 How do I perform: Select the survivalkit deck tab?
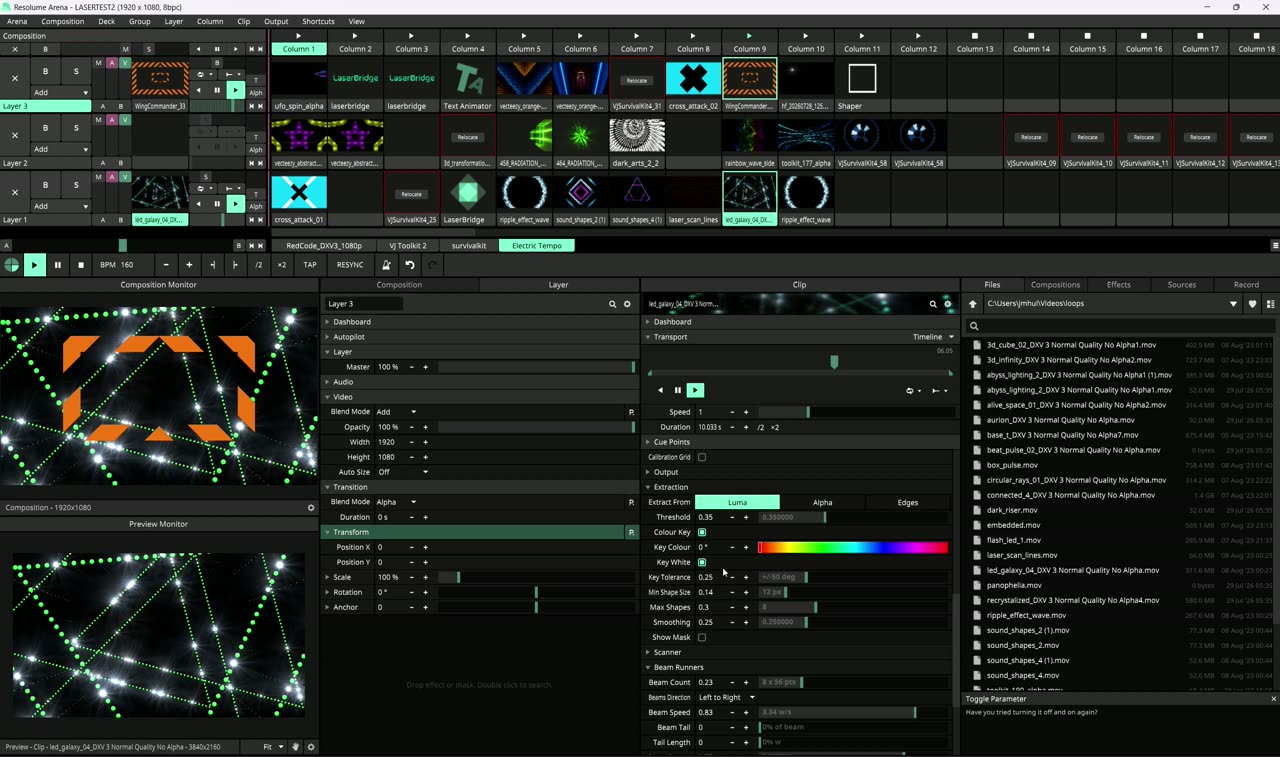[469, 245]
